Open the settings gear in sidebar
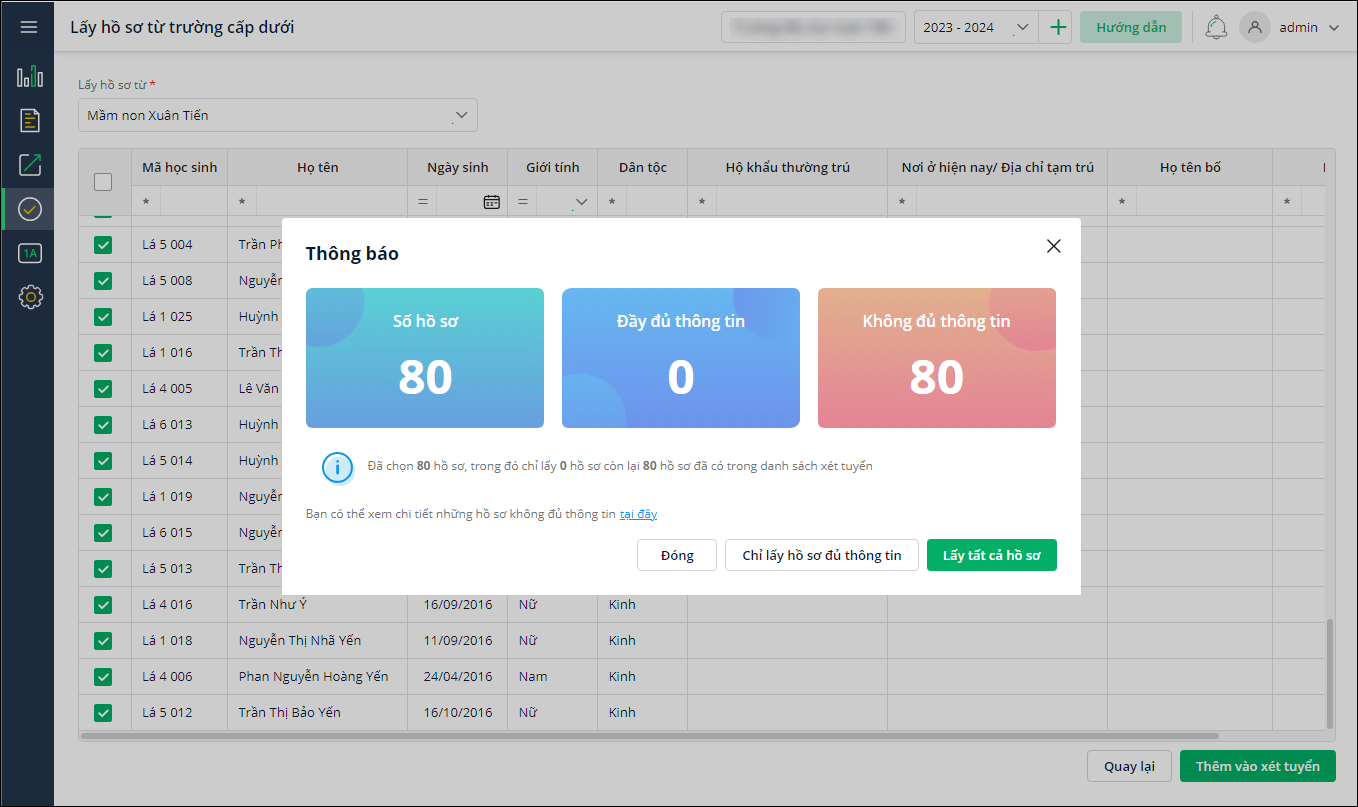Image resolution: width=1358 pixels, height=807 pixels. (x=30, y=297)
